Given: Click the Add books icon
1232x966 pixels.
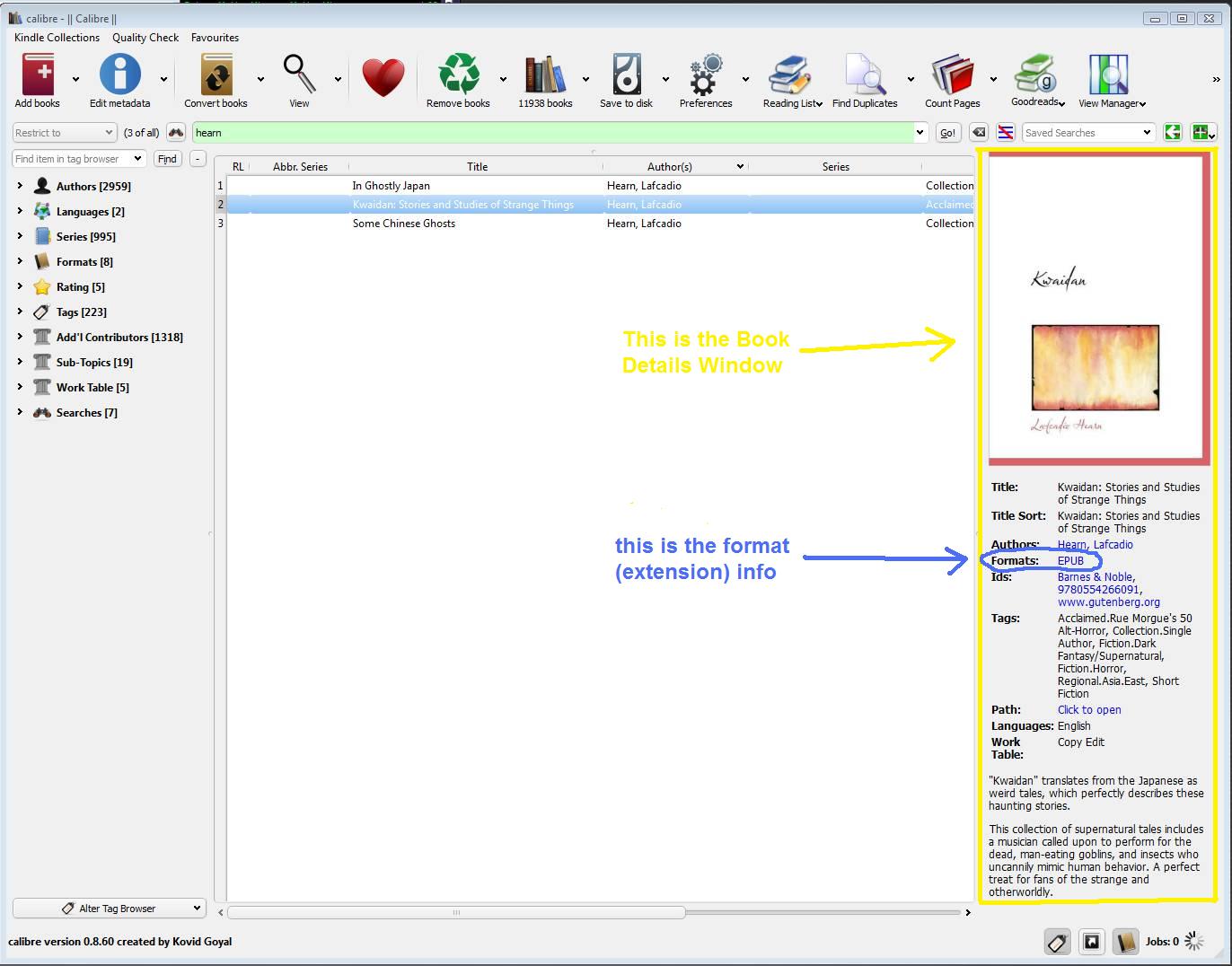Looking at the screenshot, I should (x=38, y=75).
